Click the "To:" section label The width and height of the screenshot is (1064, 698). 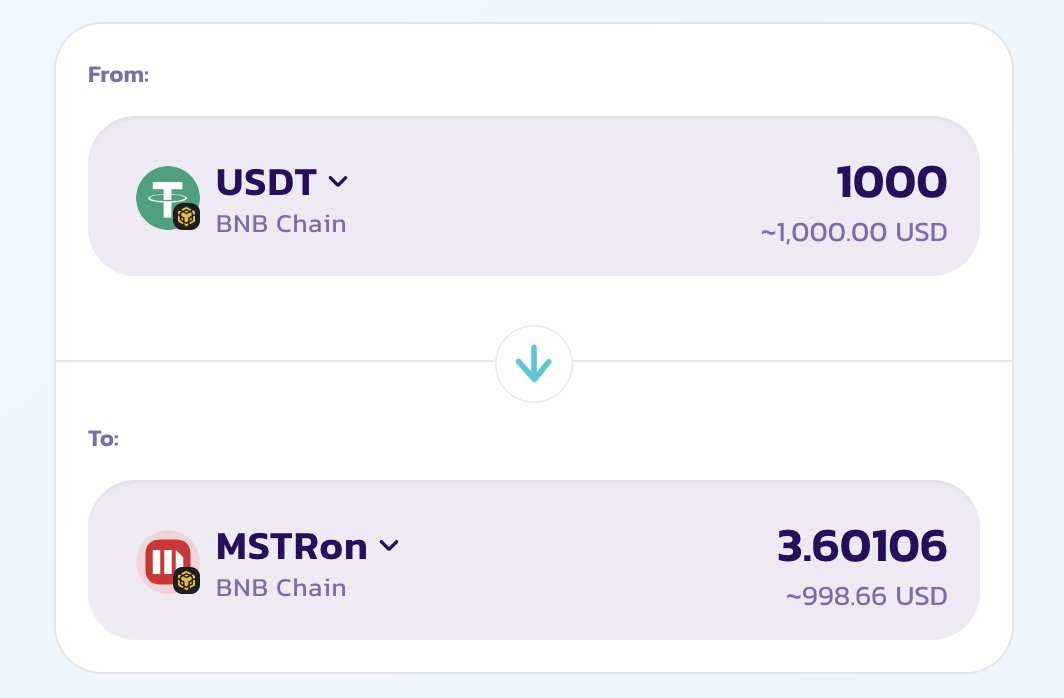point(103,438)
